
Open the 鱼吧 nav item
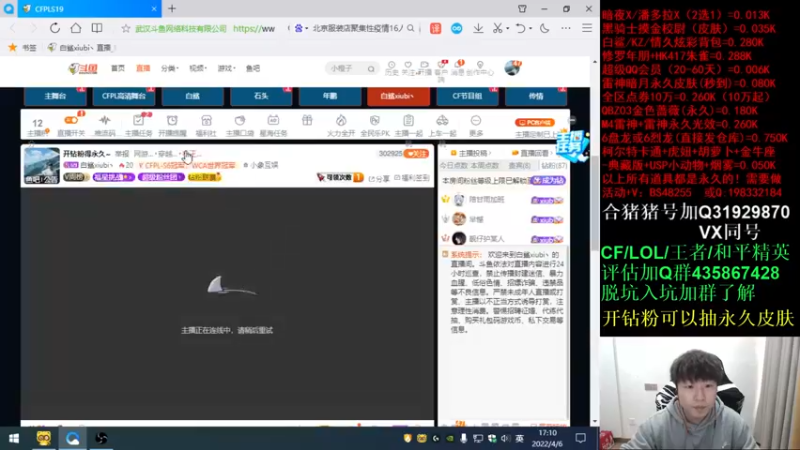click(253, 68)
